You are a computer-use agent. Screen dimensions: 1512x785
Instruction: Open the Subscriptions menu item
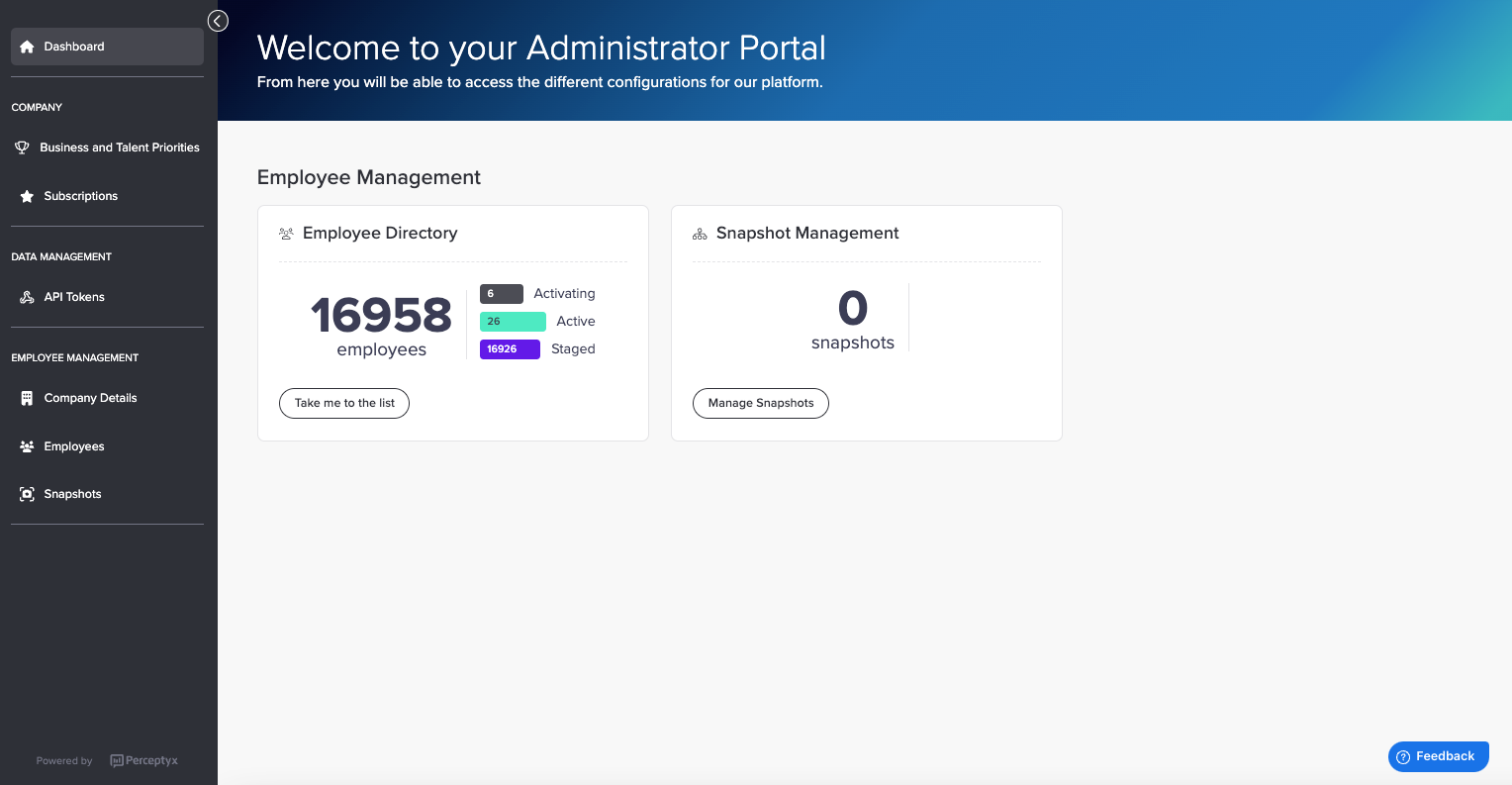tap(80, 196)
